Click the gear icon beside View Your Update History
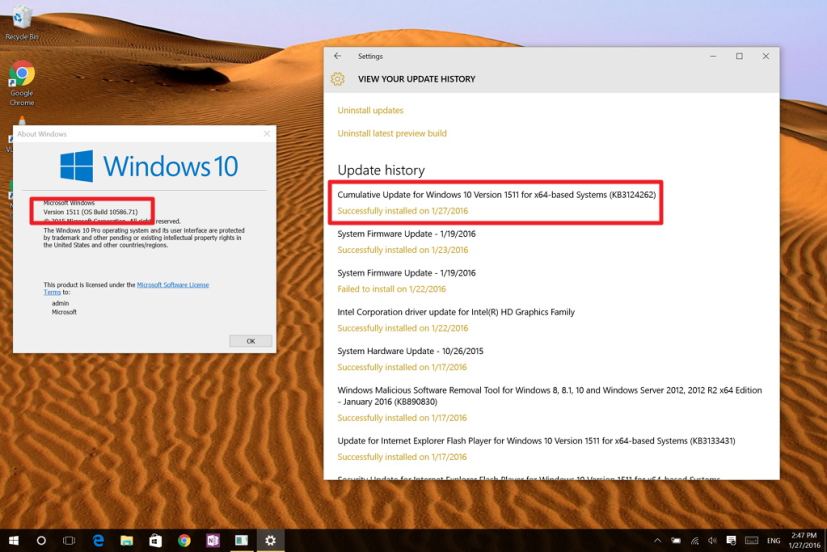827x552 pixels. [338, 79]
